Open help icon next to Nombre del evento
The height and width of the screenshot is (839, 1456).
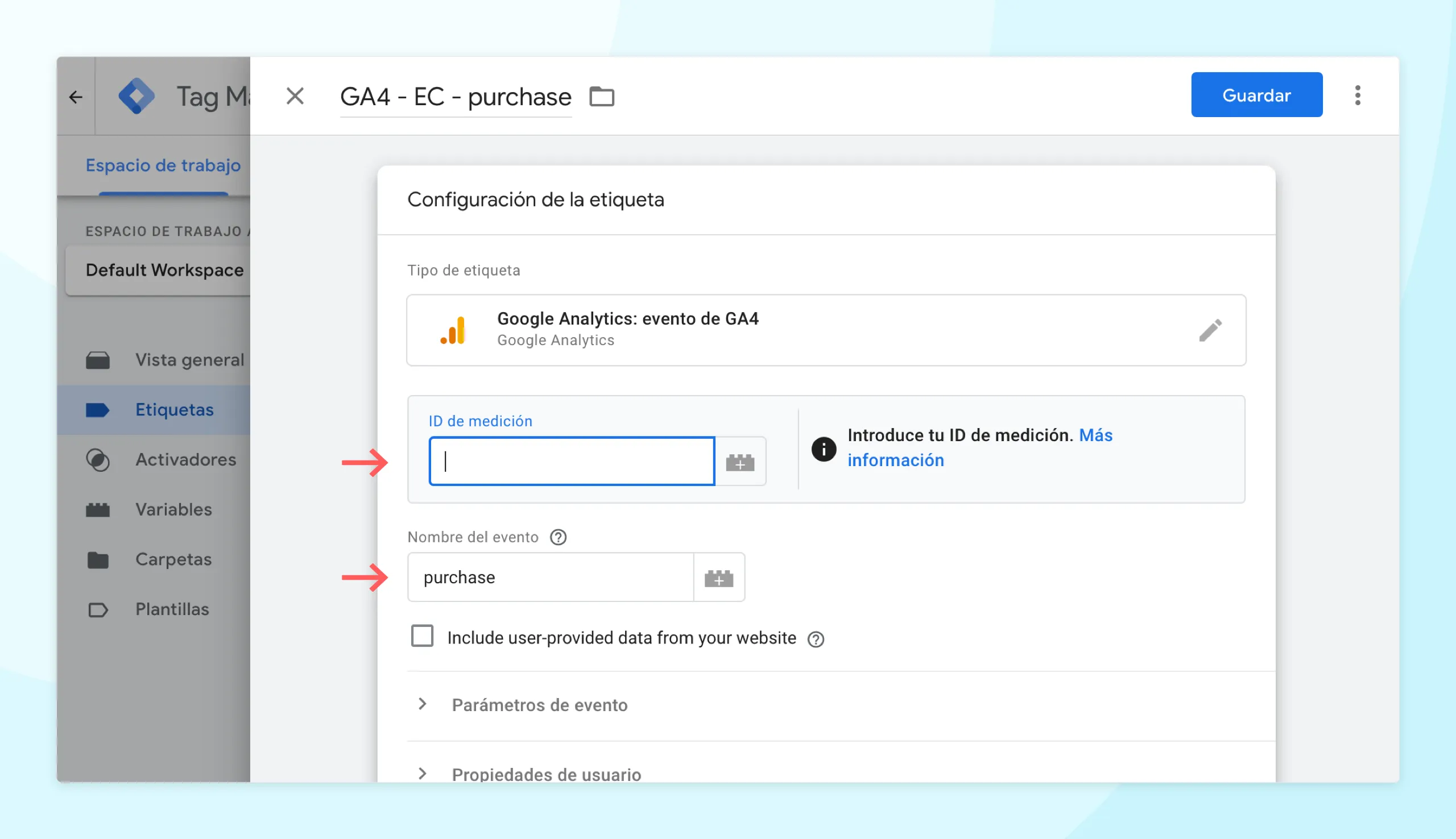click(558, 537)
